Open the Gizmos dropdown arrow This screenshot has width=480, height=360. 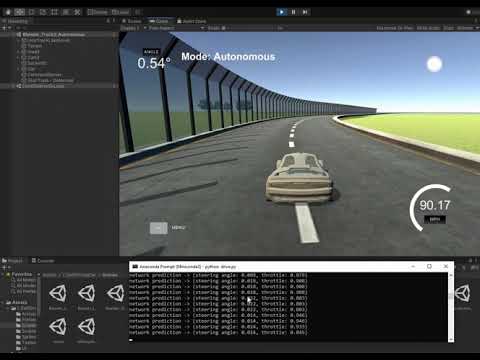(476, 28)
